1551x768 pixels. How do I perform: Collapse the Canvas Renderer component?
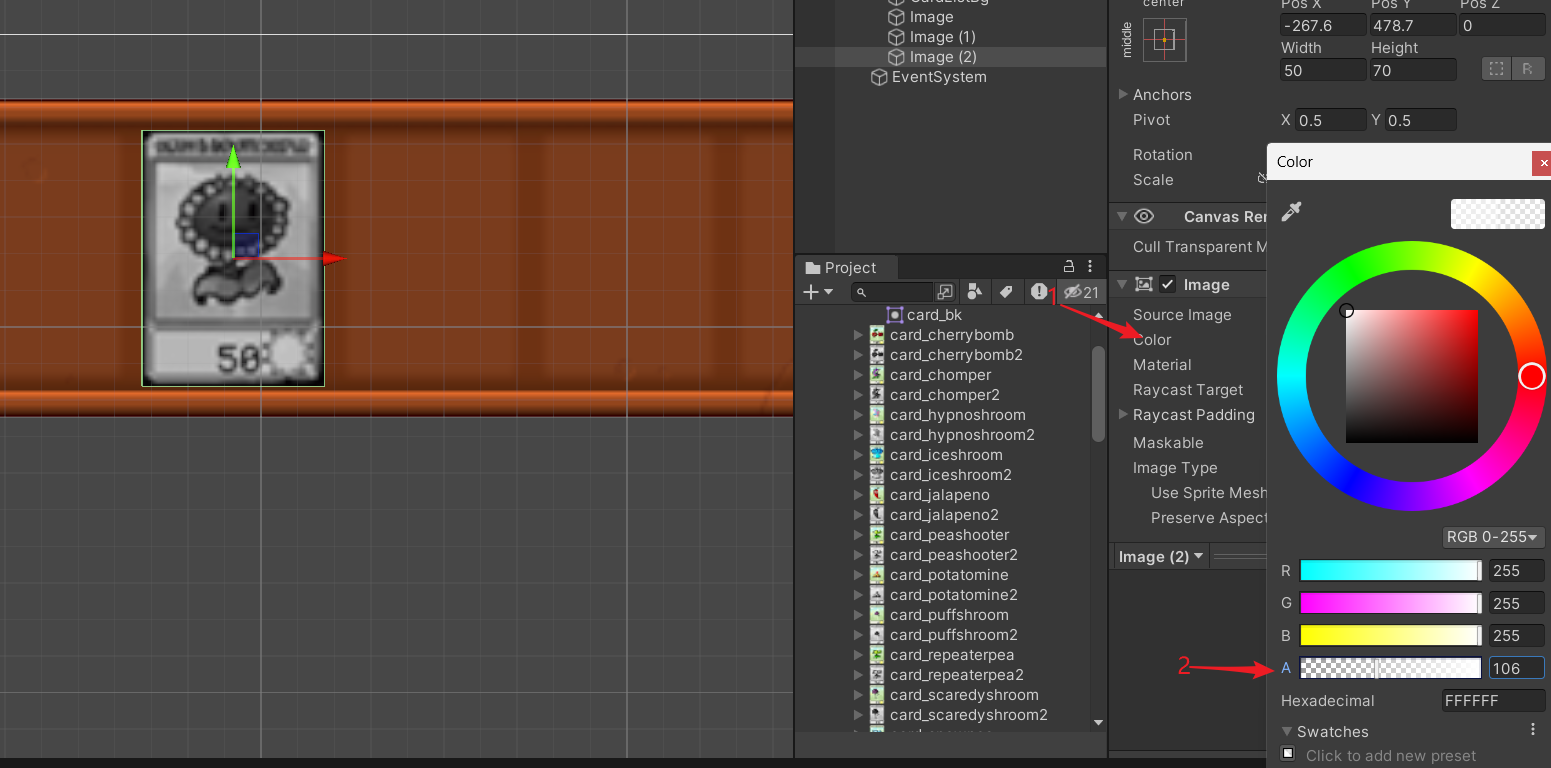(1122, 216)
